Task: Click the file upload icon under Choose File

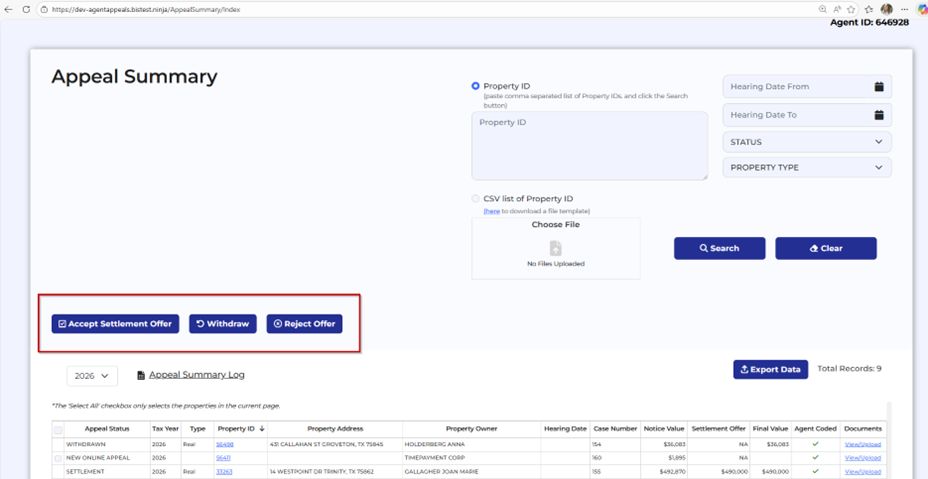Action: (x=556, y=248)
